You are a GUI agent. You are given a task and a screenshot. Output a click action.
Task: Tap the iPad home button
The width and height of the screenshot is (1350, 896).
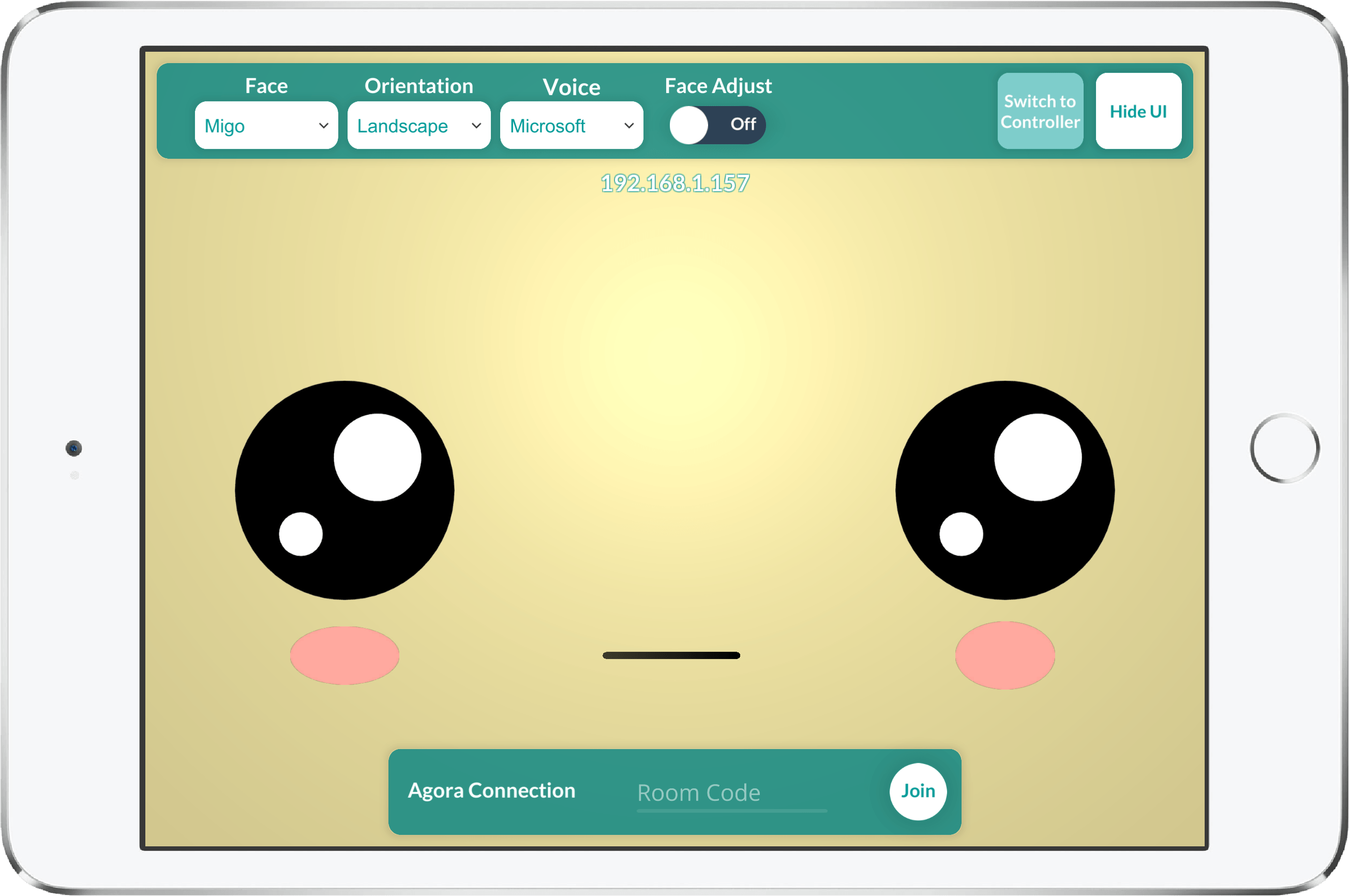pyautogui.click(x=1284, y=447)
